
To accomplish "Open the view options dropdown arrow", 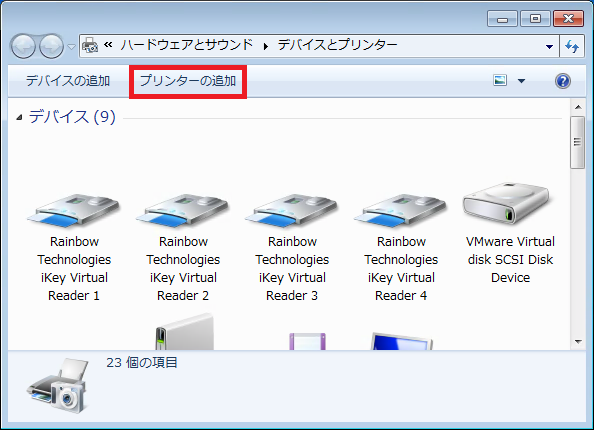I will pos(522,81).
